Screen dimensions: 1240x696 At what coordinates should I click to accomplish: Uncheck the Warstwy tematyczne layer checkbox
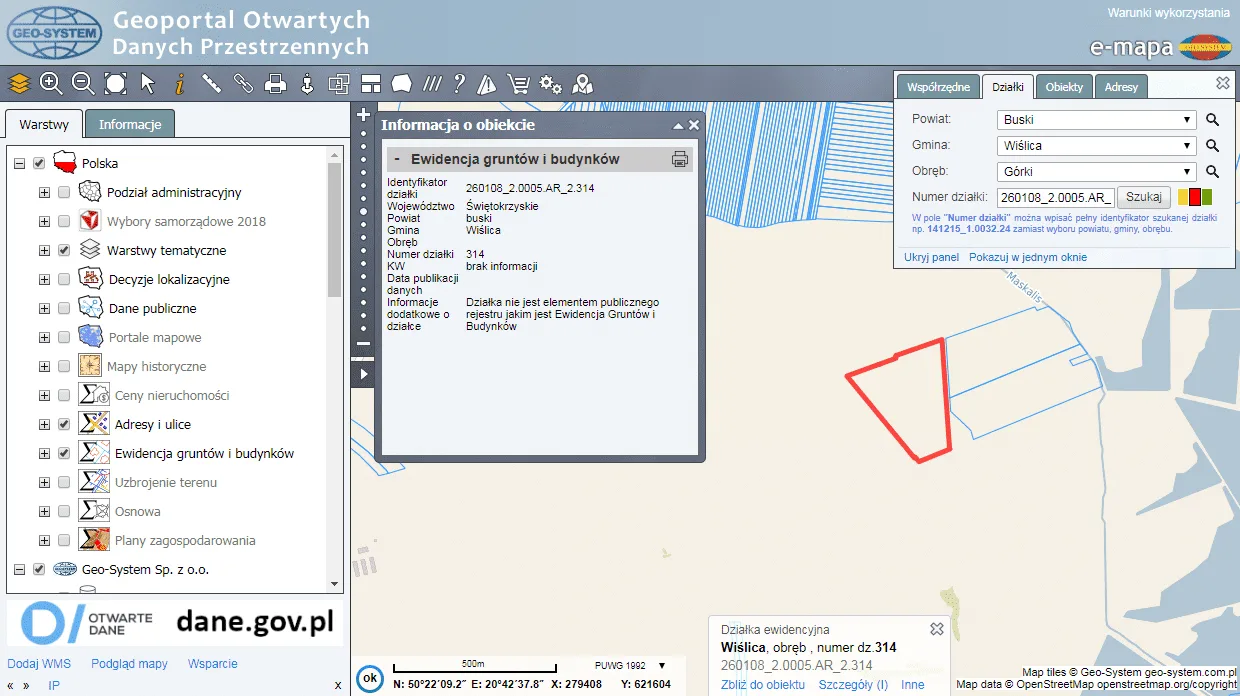click(x=64, y=250)
